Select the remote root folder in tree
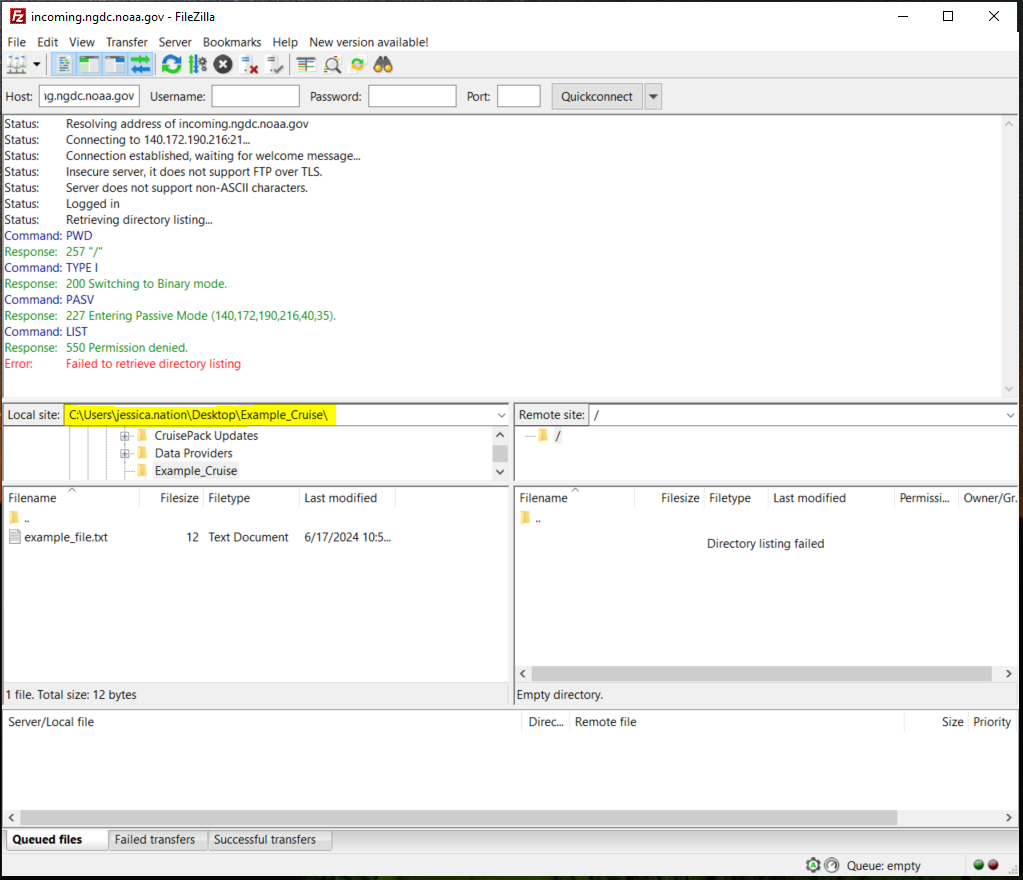The image size is (1023, 880). [558, 436]
